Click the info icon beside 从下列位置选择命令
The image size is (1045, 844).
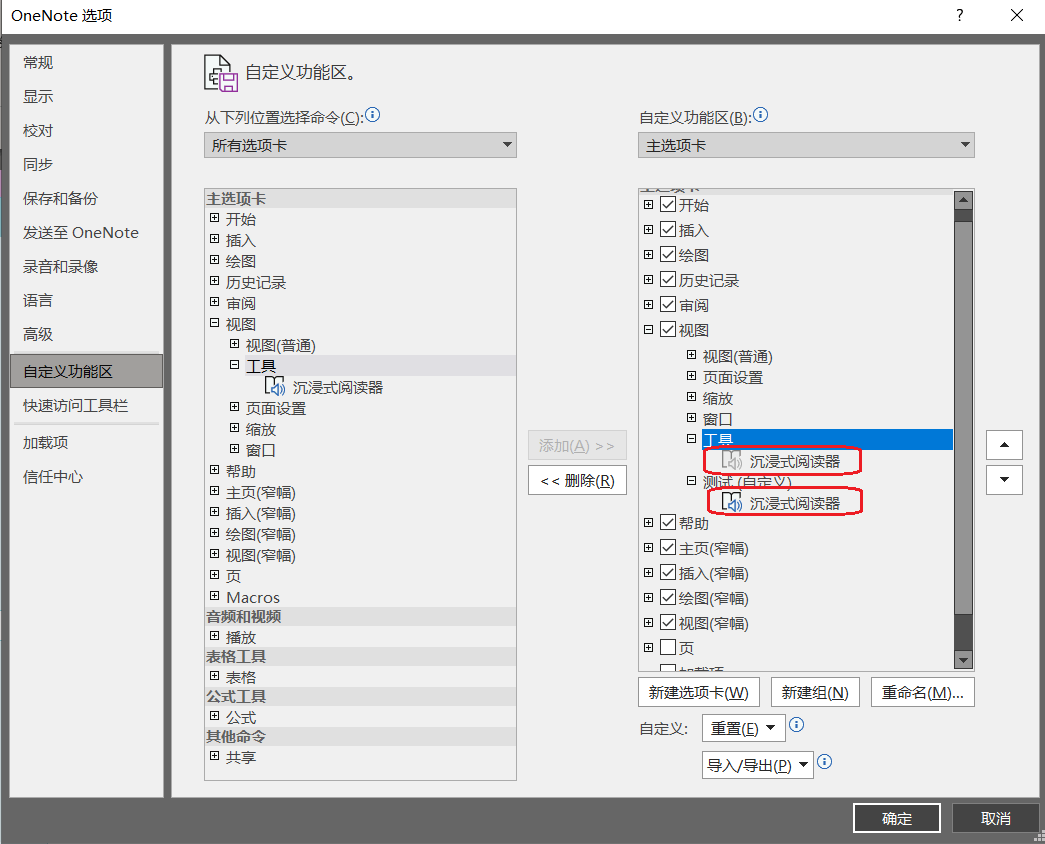(x=372, y=115)
